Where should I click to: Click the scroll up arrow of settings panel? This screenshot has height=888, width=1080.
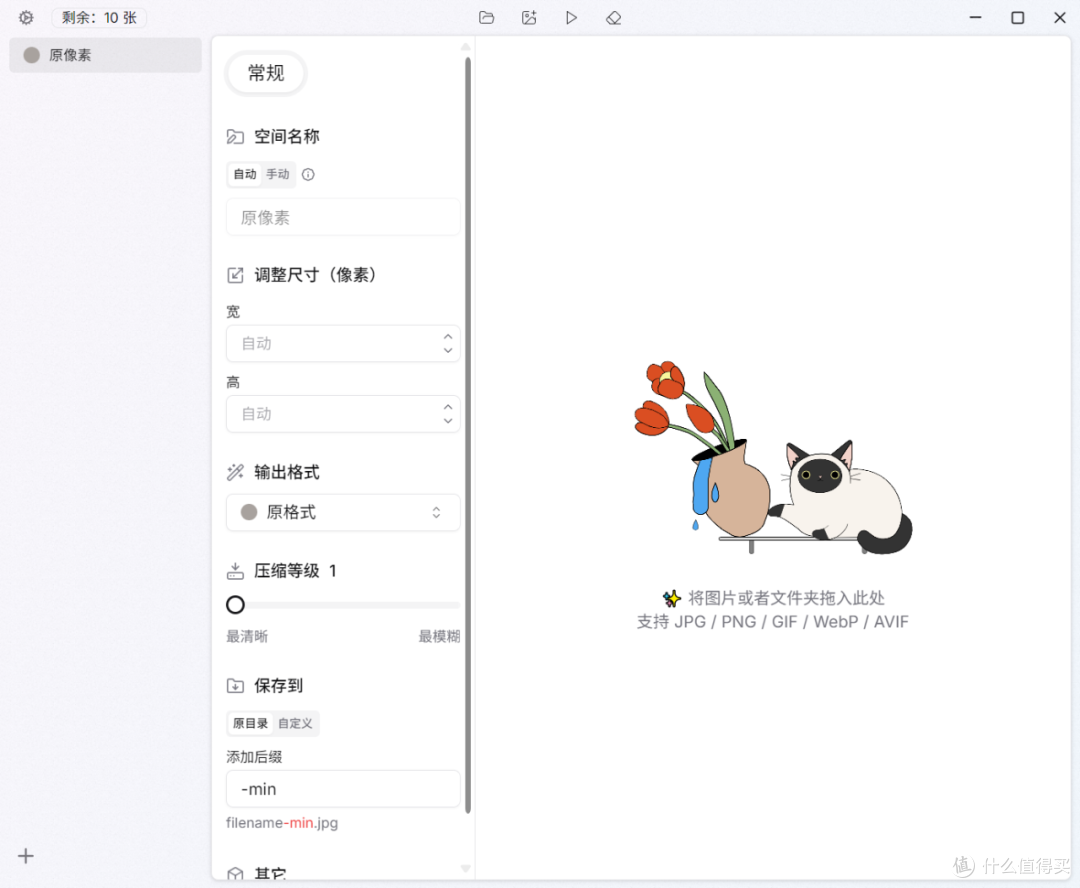click(x=466, y=47)
